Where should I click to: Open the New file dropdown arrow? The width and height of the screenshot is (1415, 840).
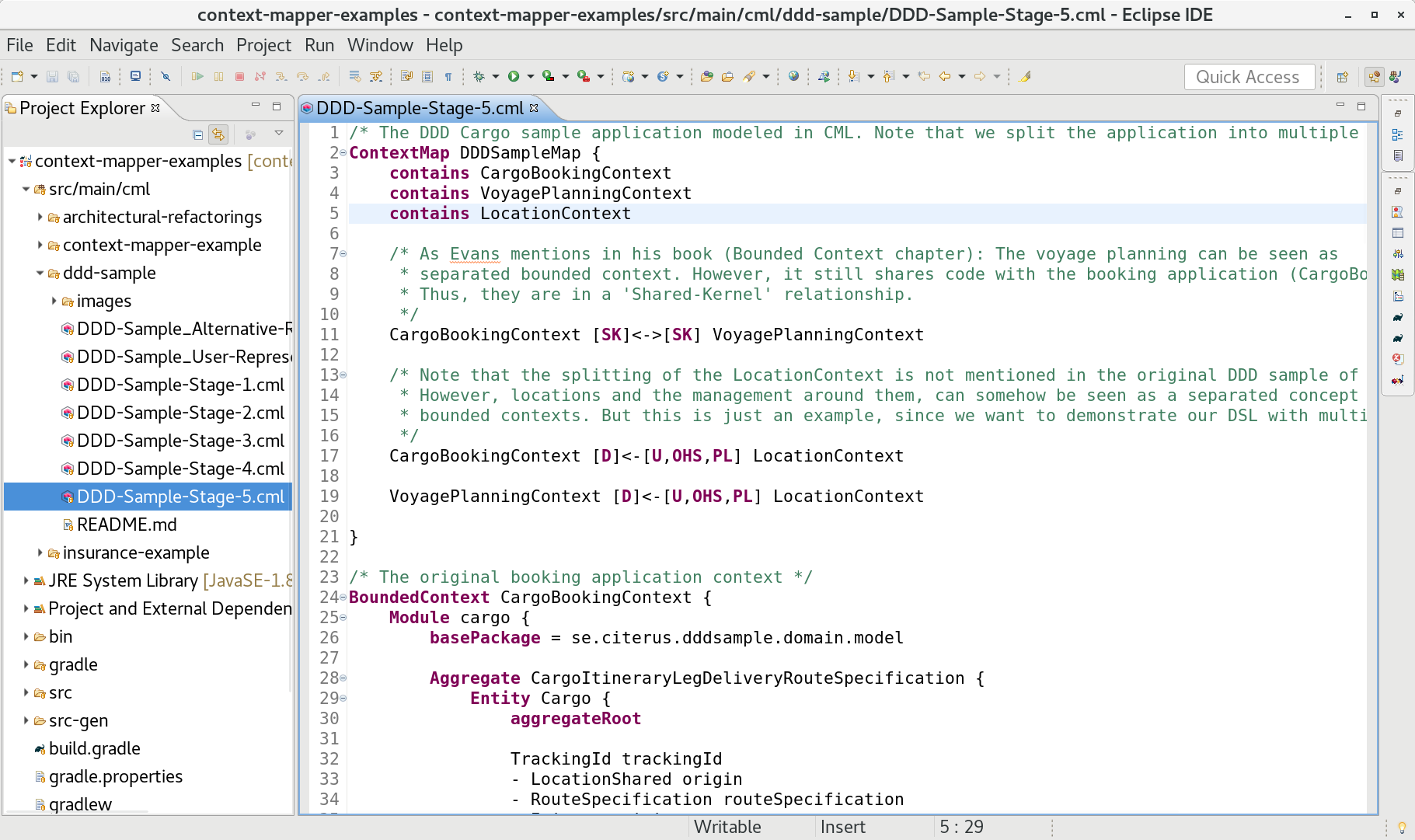pos(33,76)
